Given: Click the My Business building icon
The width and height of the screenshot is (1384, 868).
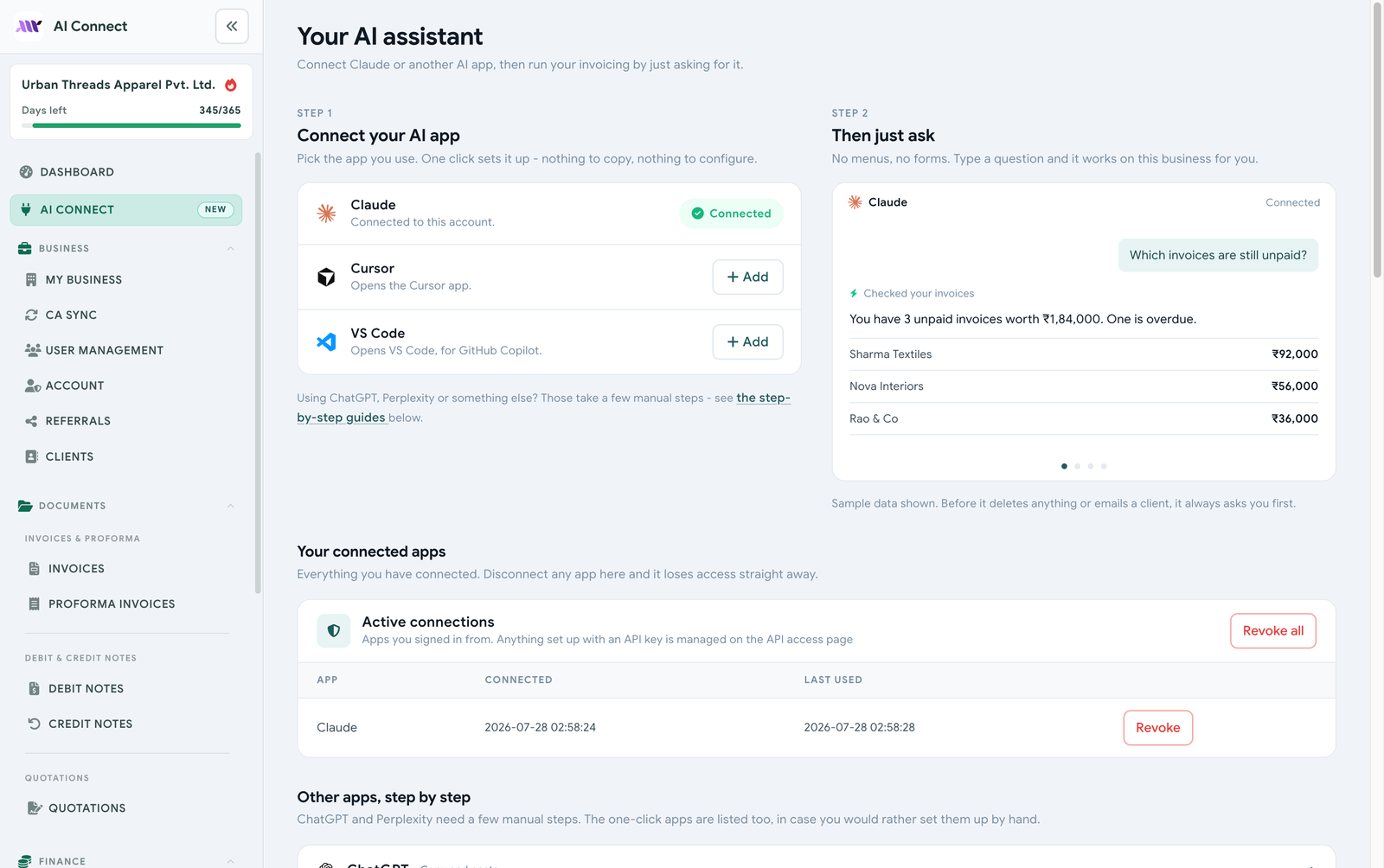Looking at the screenshot, I should click(31, 280).
